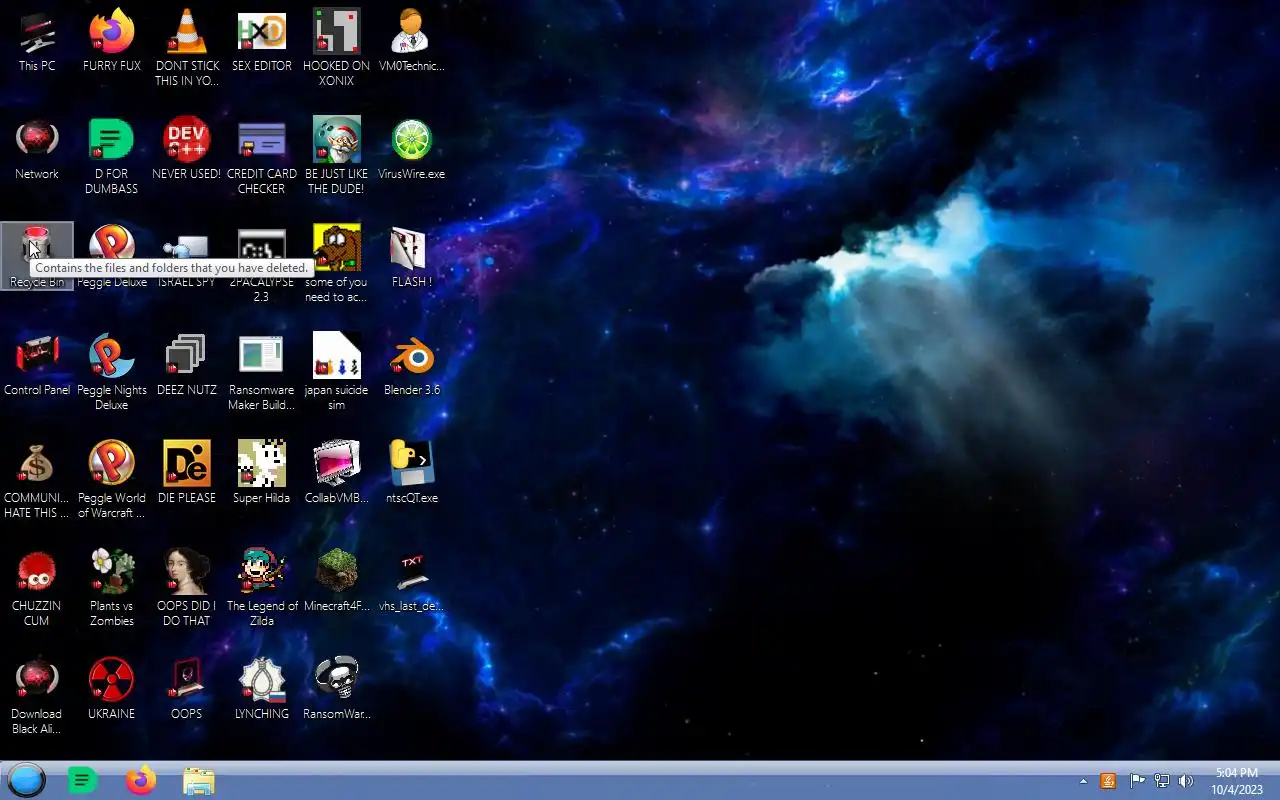Select the RansomWar... skull icon
Screen dimensions: 1280x800
337,690
